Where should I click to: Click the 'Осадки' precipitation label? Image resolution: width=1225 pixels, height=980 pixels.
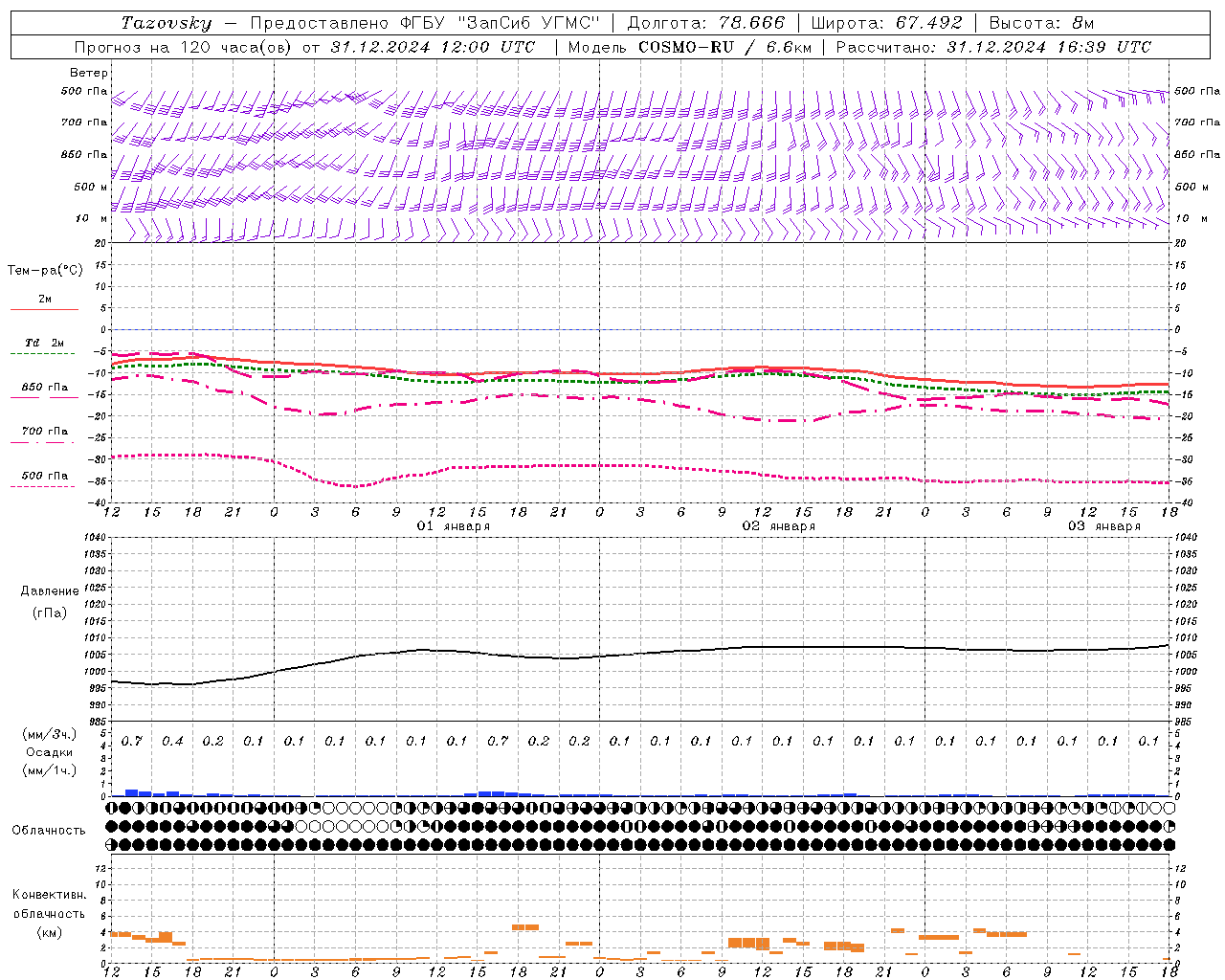pos(50,752)
